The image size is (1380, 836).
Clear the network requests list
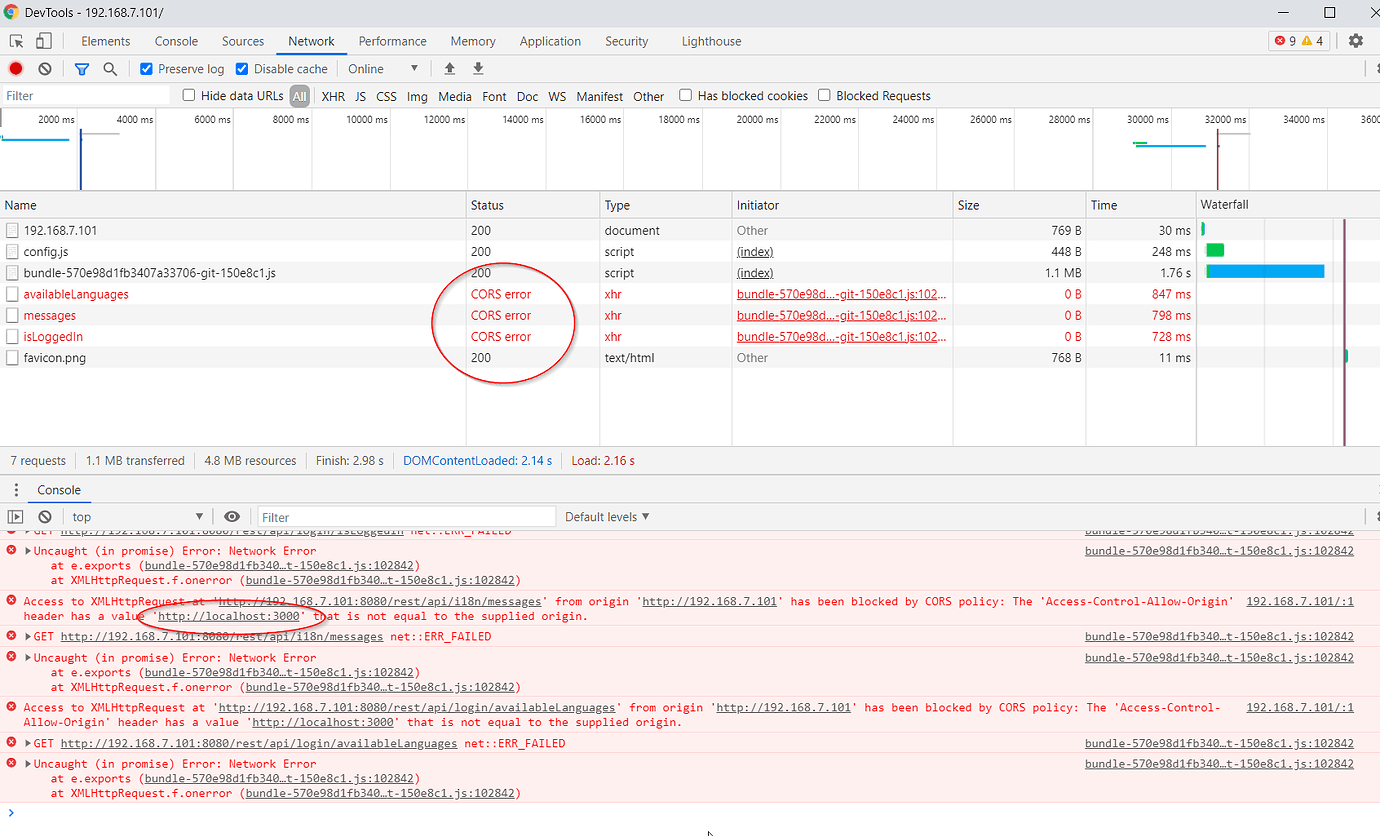coord(43,68)
